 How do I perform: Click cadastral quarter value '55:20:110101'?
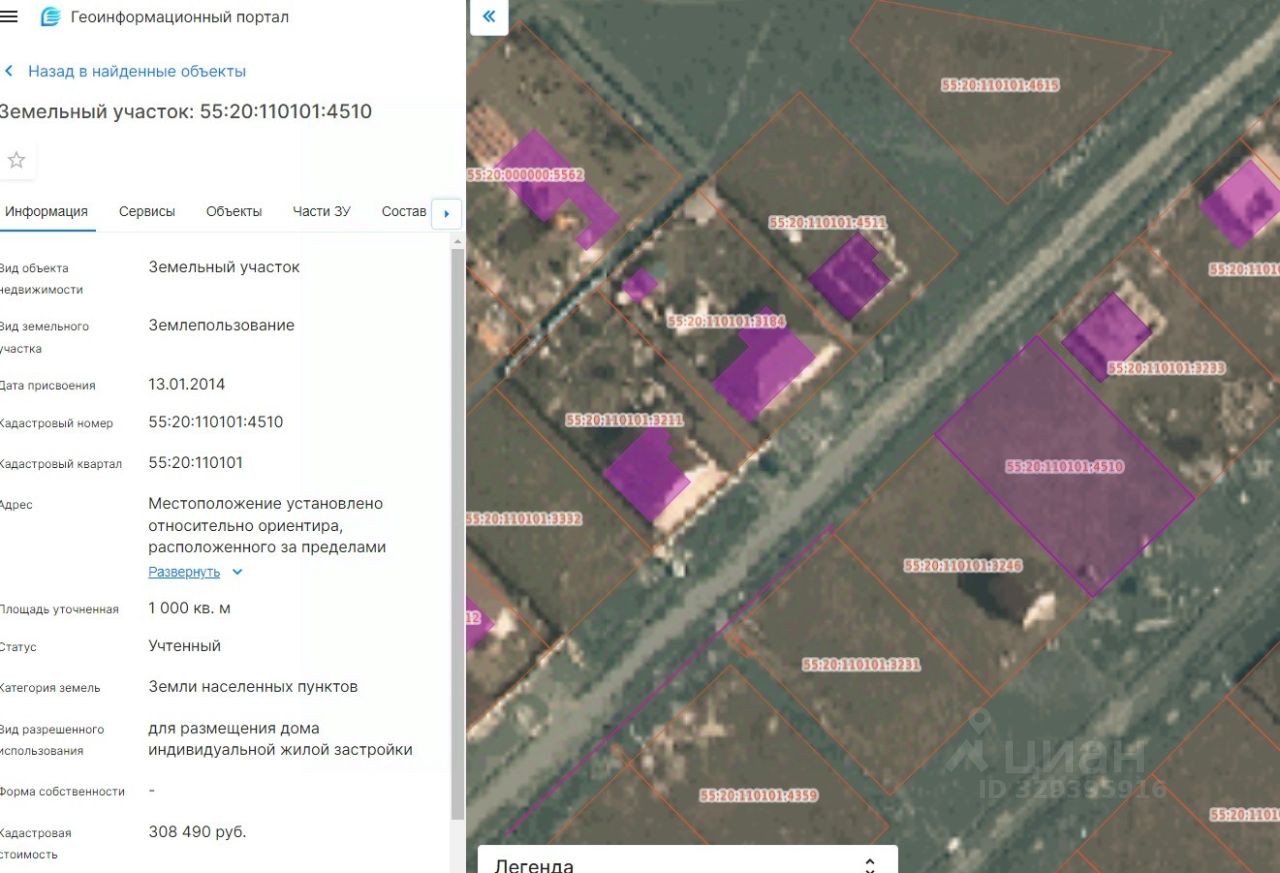click(x=196, y=462)
